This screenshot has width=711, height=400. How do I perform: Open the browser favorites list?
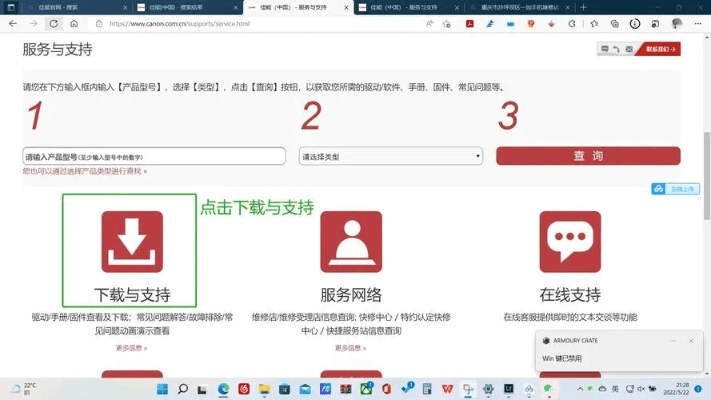594,24
